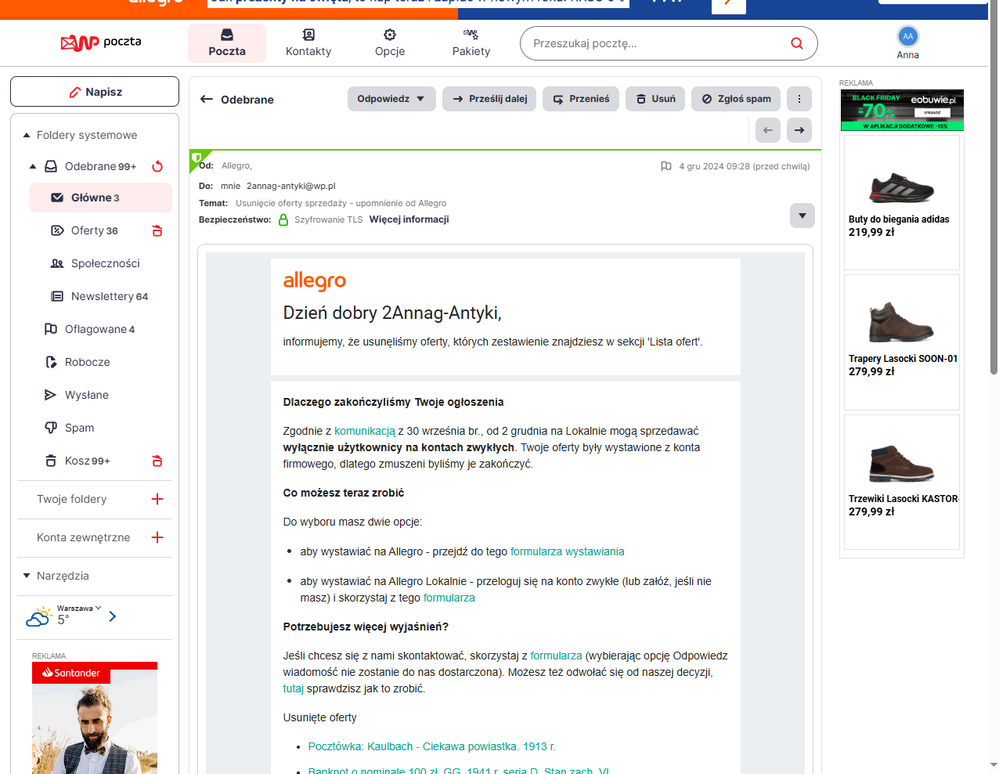Screen dimensions: 999x774
Task: Empty Oferty using red trash icon
Action: [x=157, y=231]
